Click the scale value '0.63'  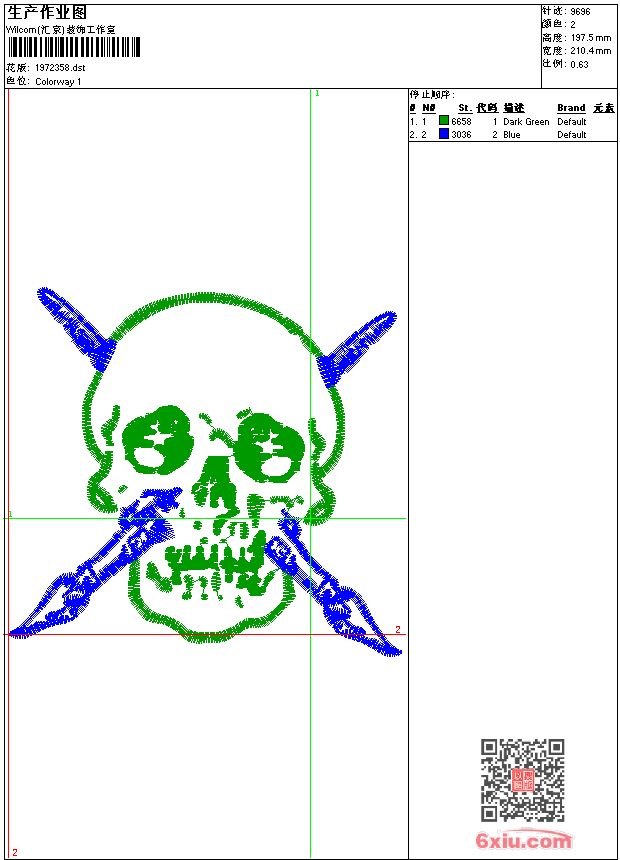pyautogui.click(x=579, y=64)
